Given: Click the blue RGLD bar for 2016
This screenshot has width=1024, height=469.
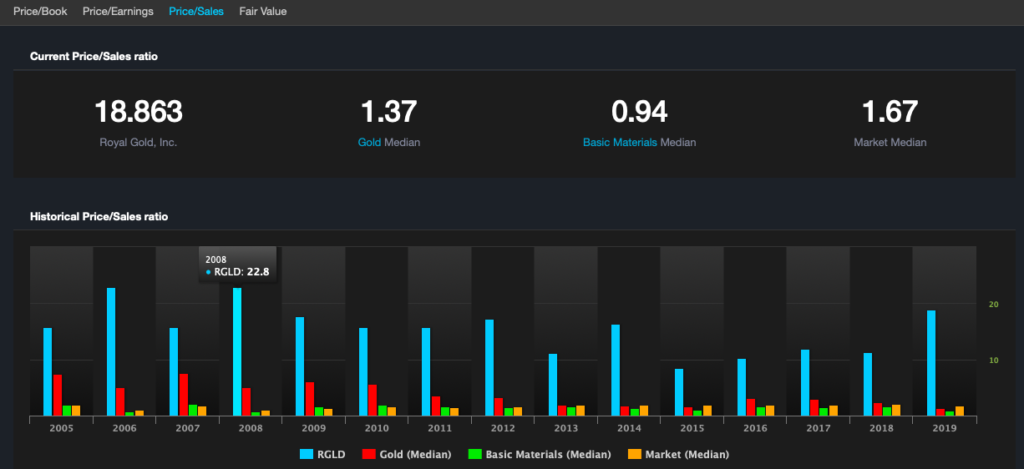Looking at the screenshot, I should point(742,387).
